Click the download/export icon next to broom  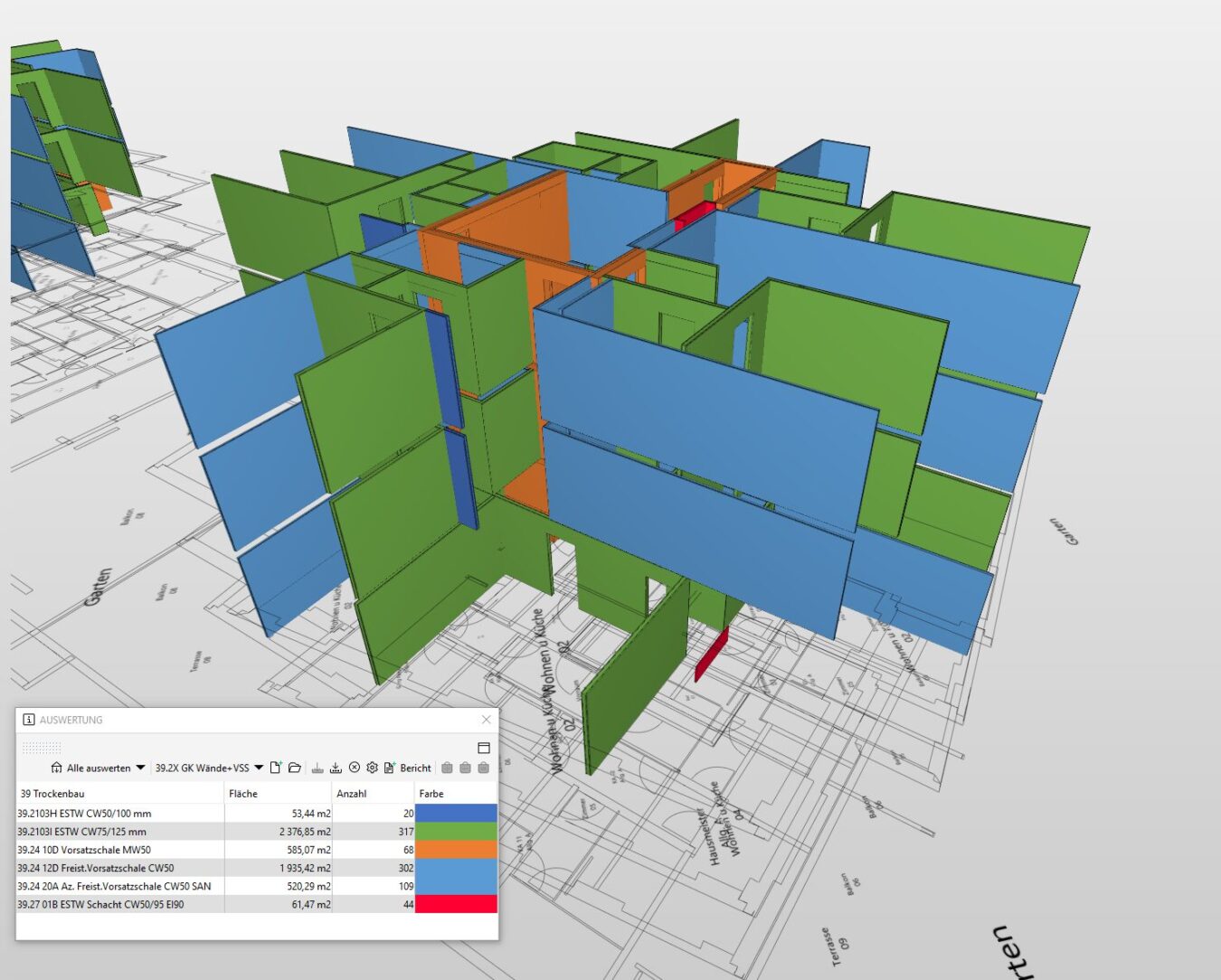point(336,768)
